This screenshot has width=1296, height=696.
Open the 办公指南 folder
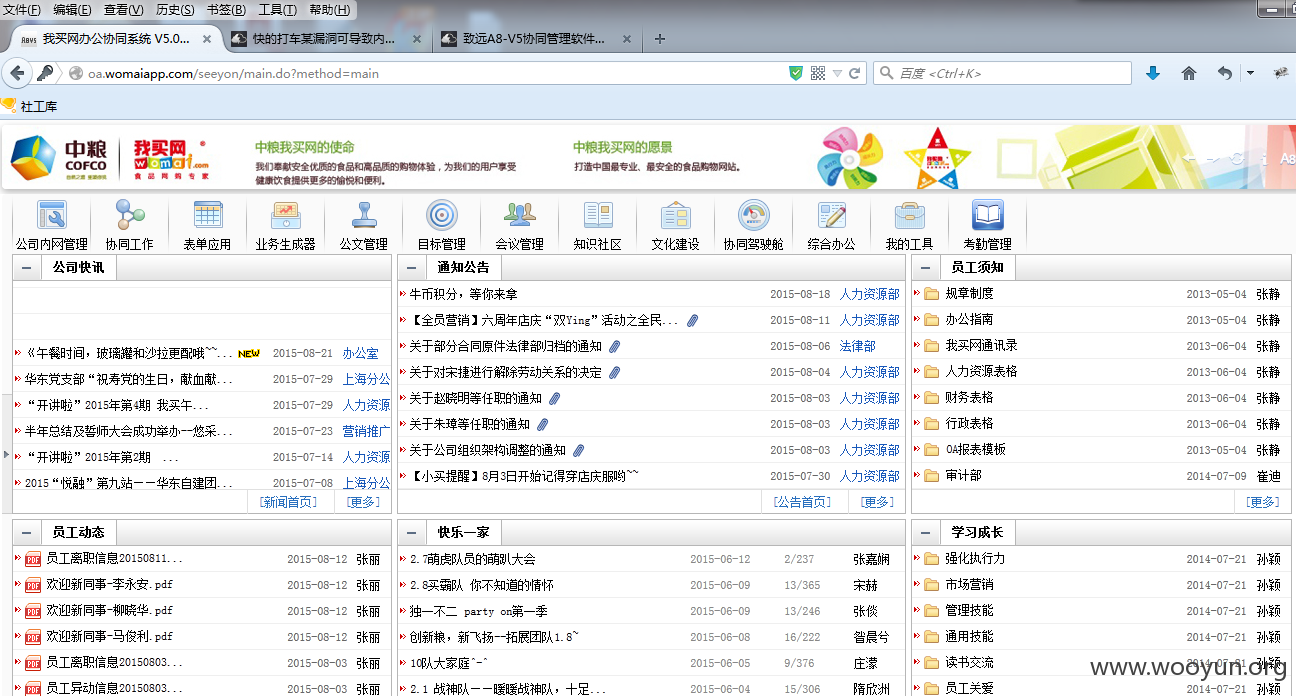coord(969,320)
